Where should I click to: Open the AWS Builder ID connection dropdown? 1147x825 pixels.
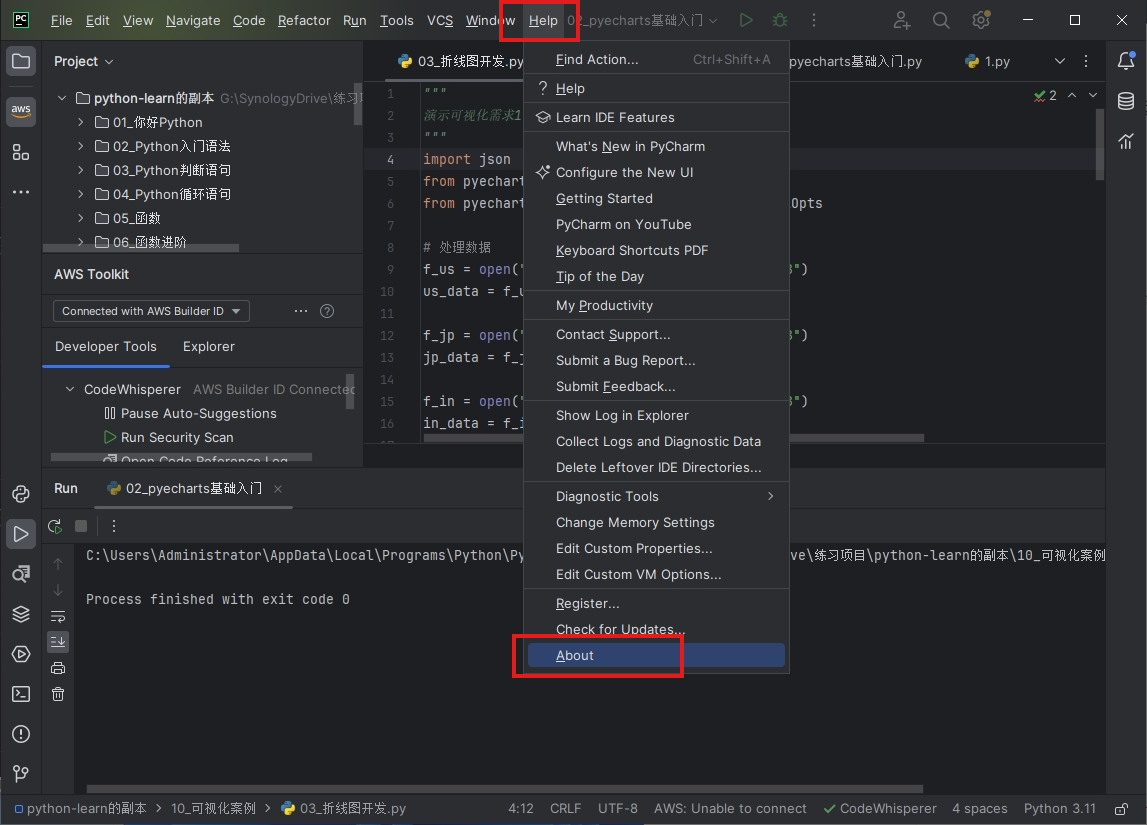151,311
